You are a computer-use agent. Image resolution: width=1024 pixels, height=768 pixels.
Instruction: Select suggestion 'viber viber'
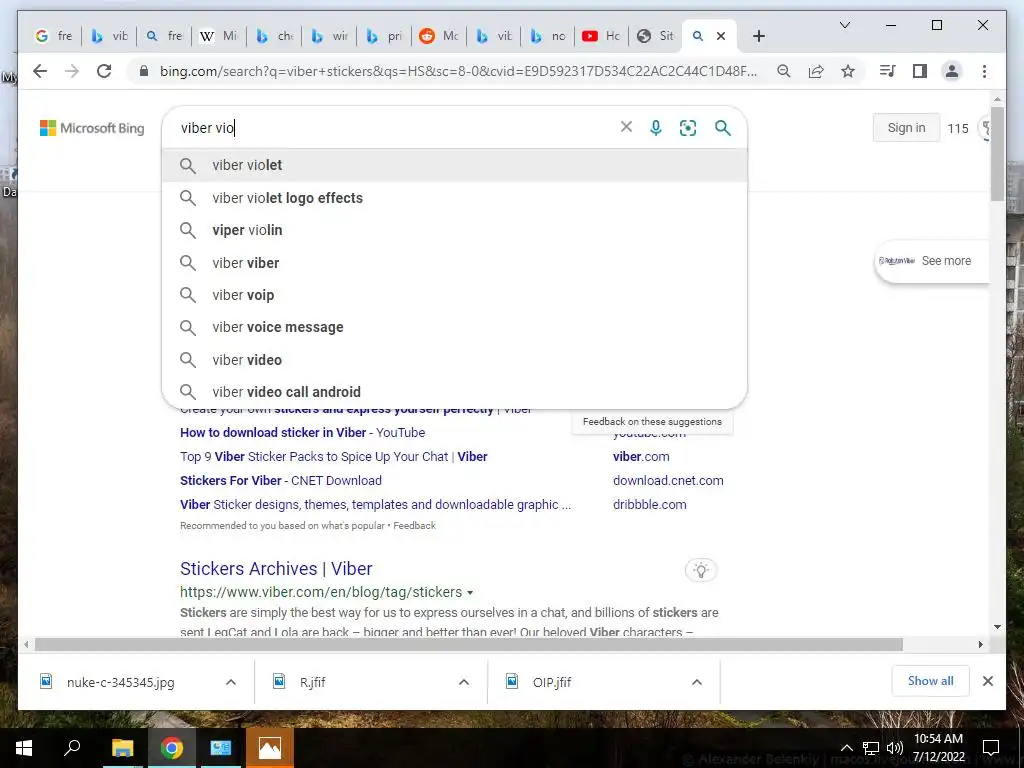coord(455,263)
